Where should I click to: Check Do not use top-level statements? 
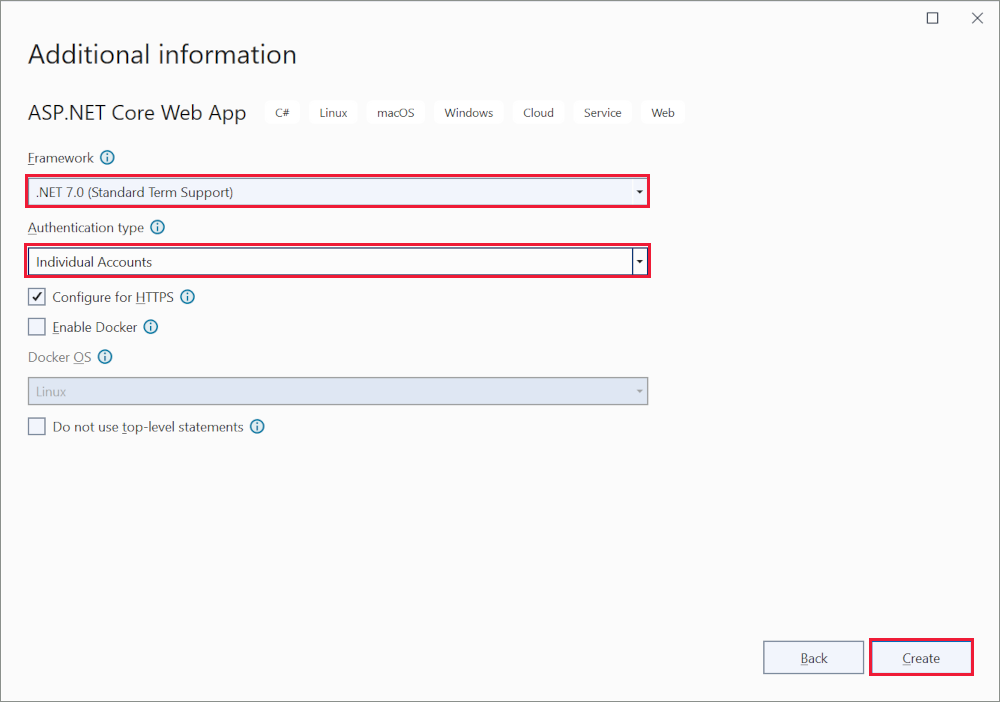coord(37,427)
